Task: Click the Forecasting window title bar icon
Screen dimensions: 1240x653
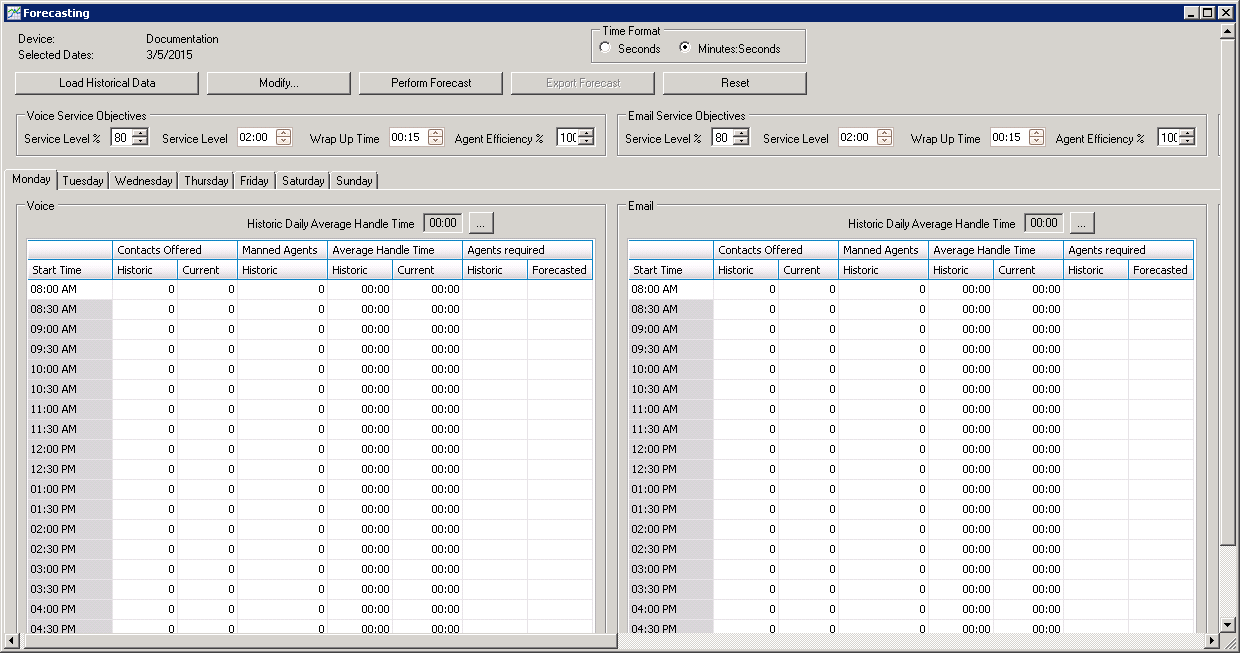Action: [13, 13]
